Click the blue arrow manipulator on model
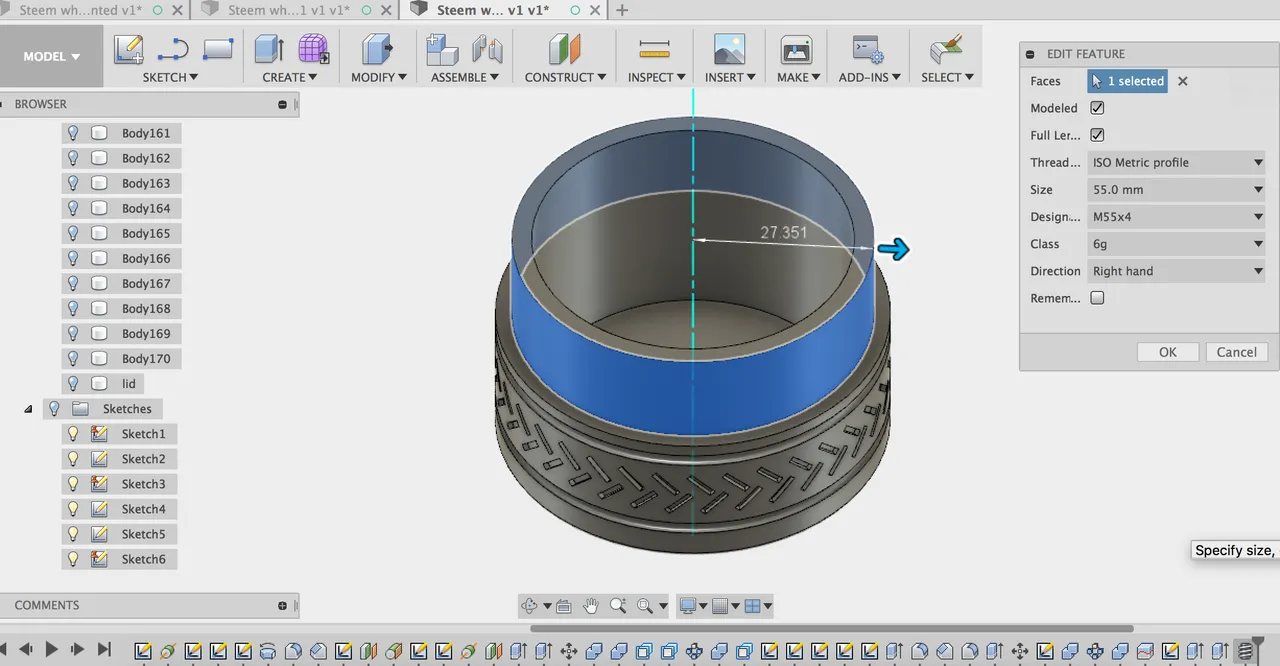 coord(893,249)
